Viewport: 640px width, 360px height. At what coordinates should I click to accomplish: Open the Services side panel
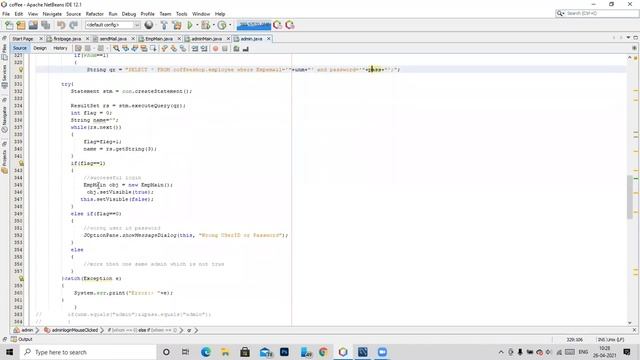coord(4,76)
